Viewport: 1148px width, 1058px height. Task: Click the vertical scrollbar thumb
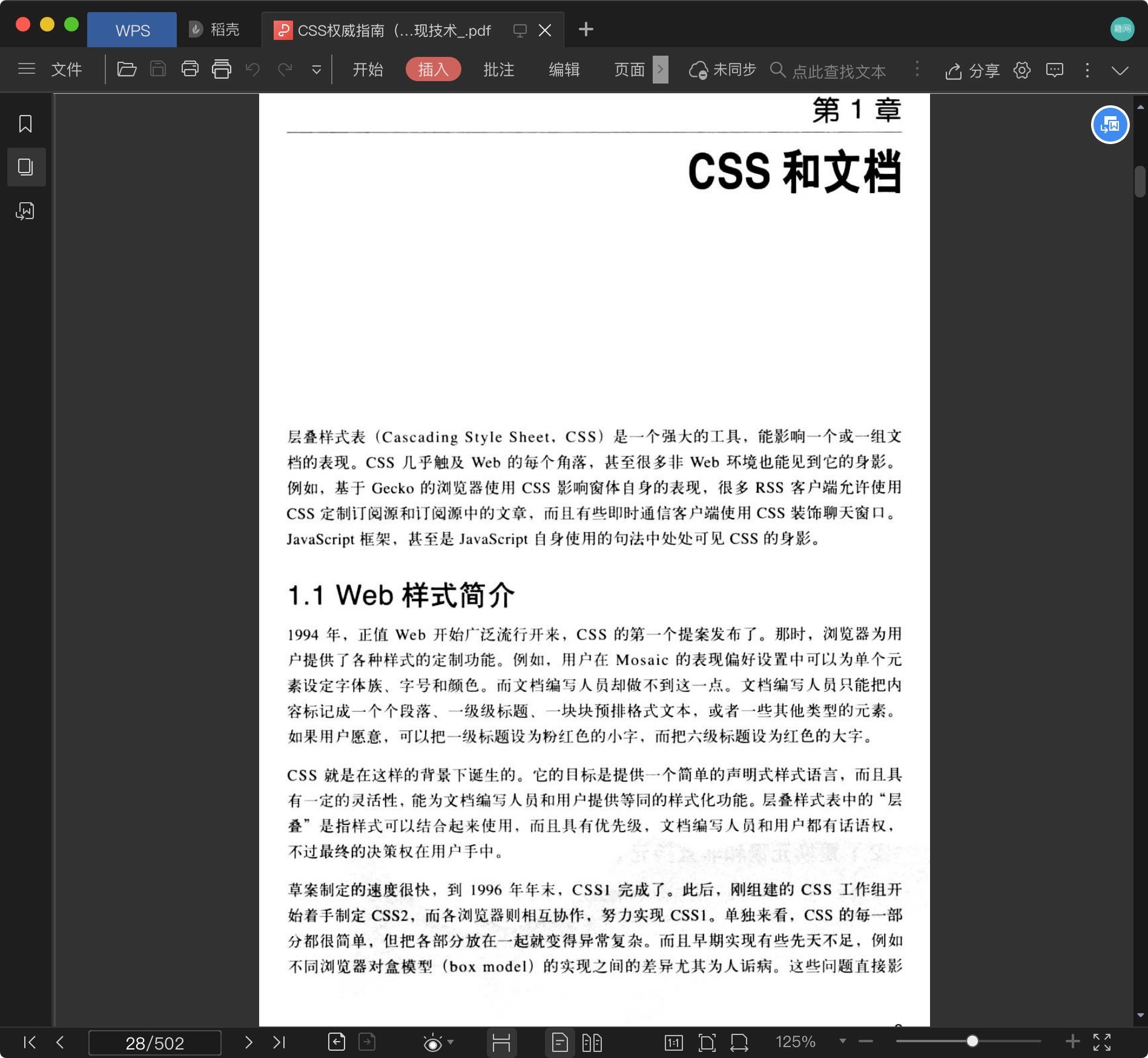click(x=1140, y=181)
